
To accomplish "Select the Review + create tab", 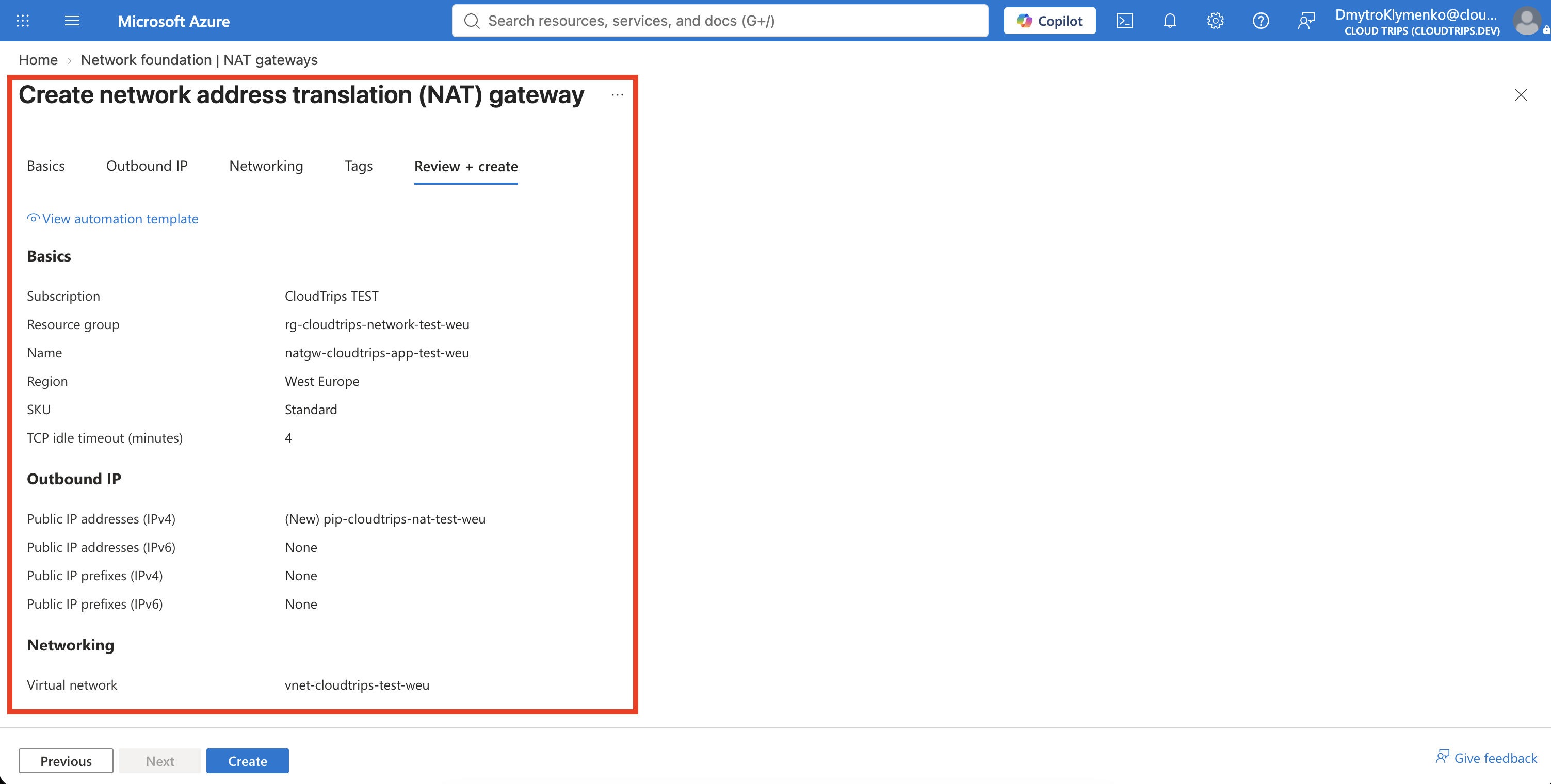I will (x=466, y=167).
